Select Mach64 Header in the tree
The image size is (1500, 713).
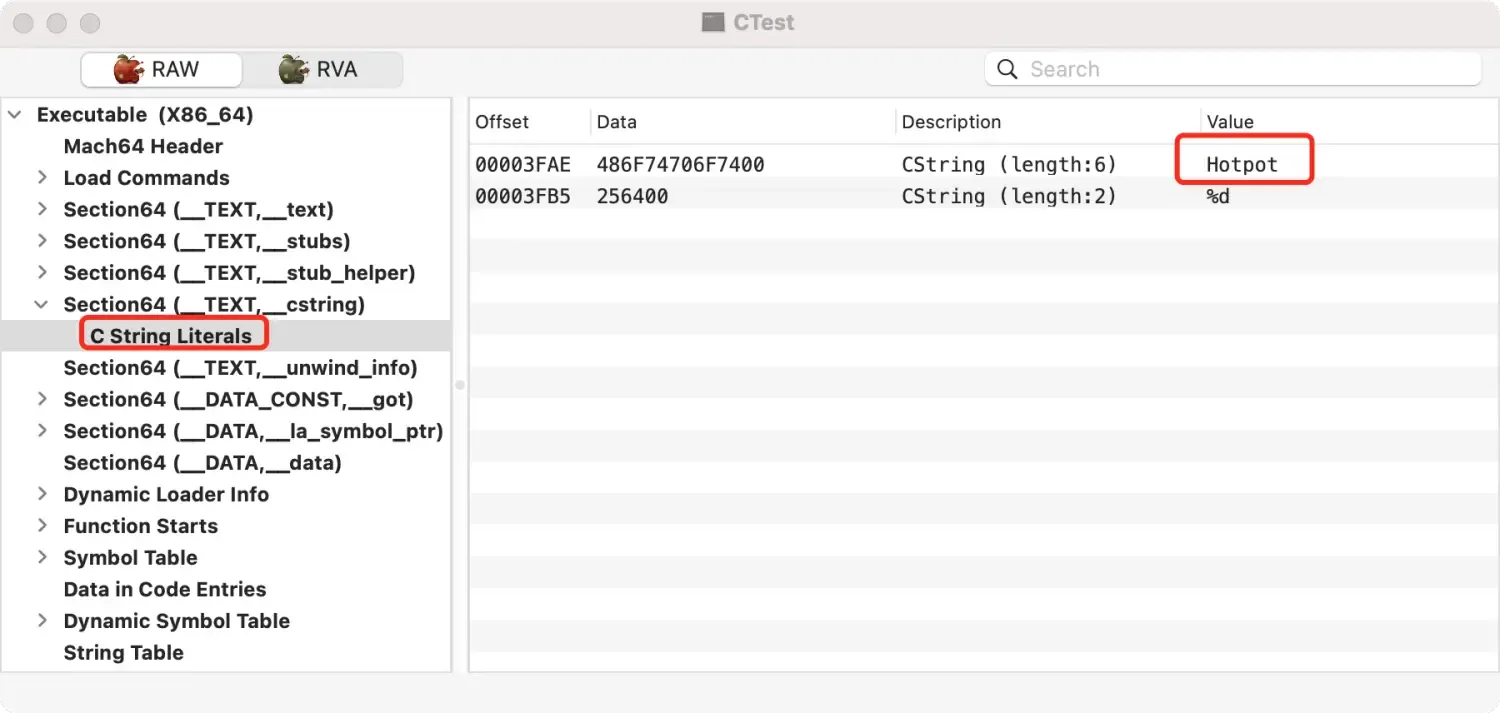(143, 147)
